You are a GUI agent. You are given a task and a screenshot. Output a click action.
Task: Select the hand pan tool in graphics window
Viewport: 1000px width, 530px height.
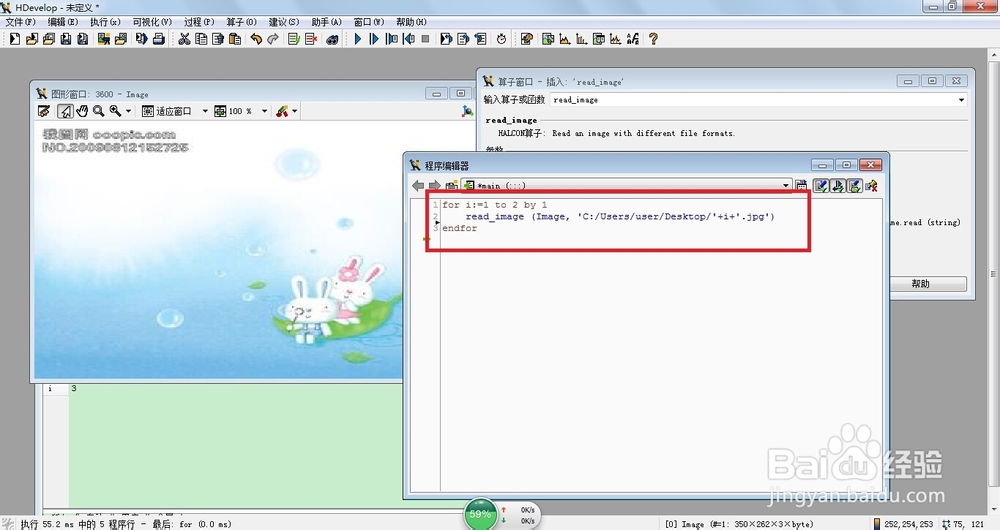[82, 111]
